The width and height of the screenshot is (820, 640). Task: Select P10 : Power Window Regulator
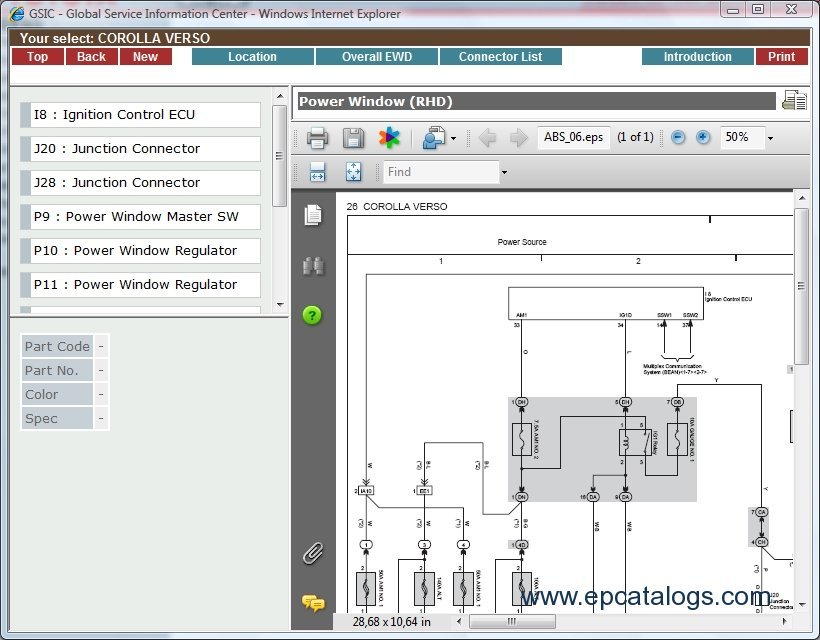click(140, 250)
